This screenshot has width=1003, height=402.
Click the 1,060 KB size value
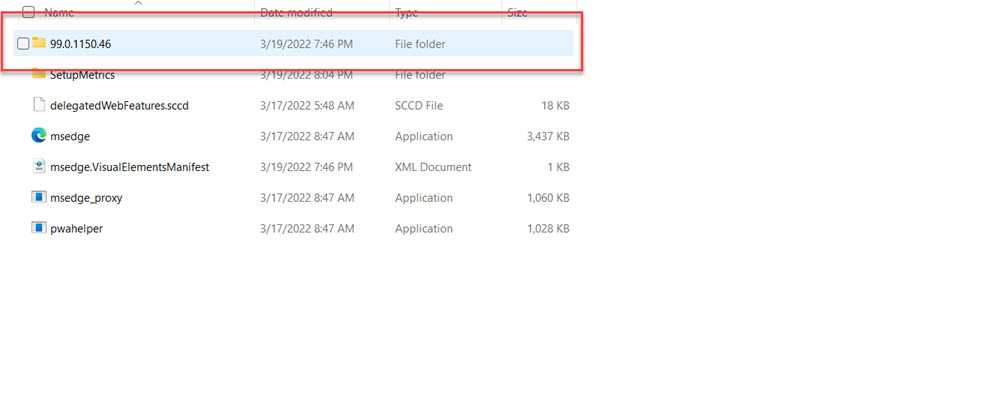tap(548, 198)
